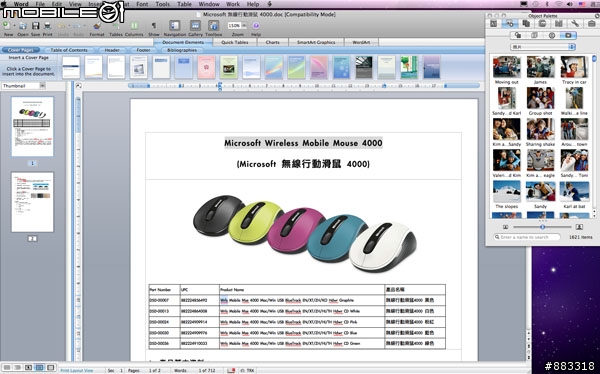Open the Font menu
Viewport: 600px width, 374px height.
(x=142, y=4)
